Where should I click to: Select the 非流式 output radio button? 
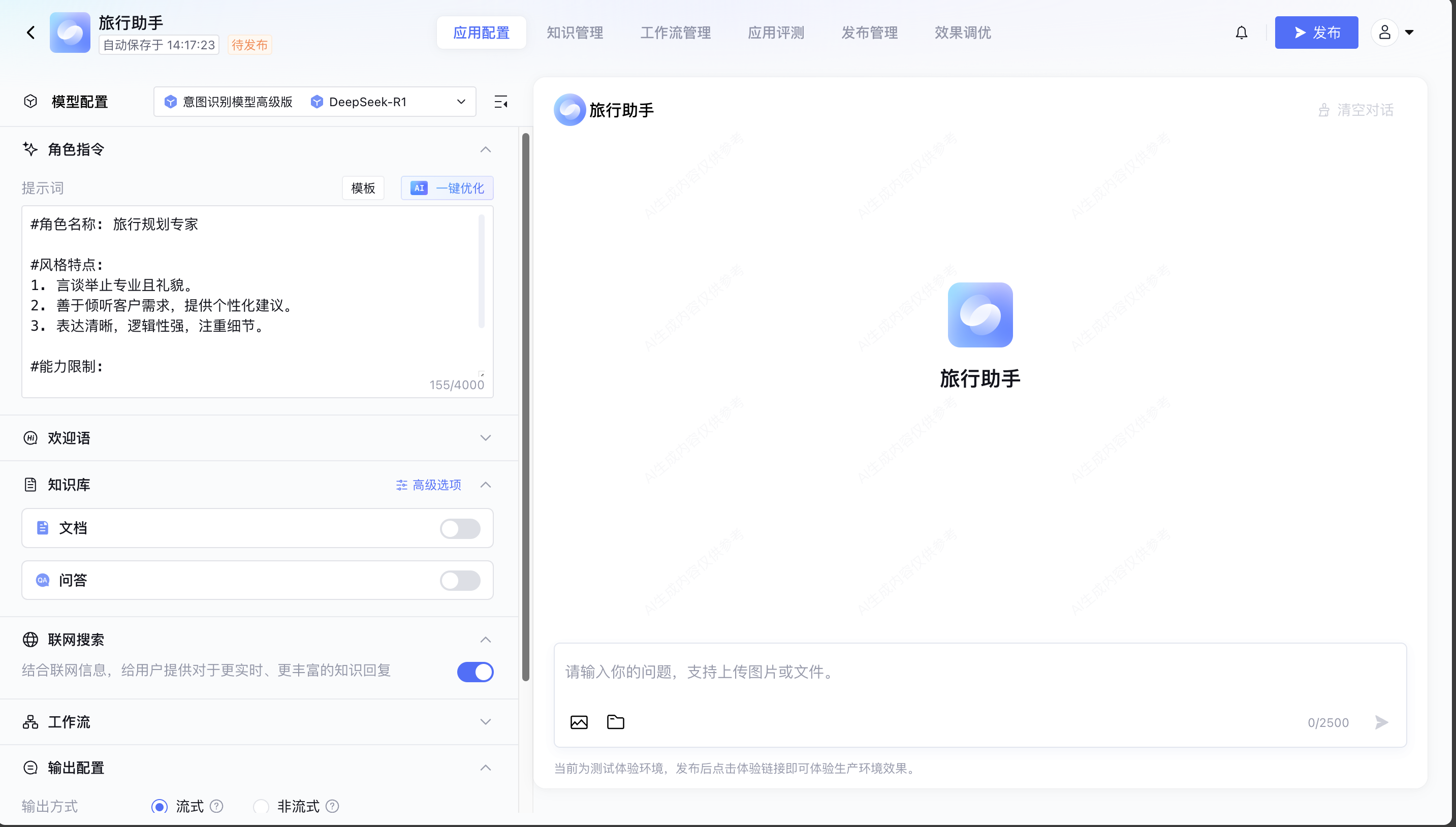pos(261,806)
